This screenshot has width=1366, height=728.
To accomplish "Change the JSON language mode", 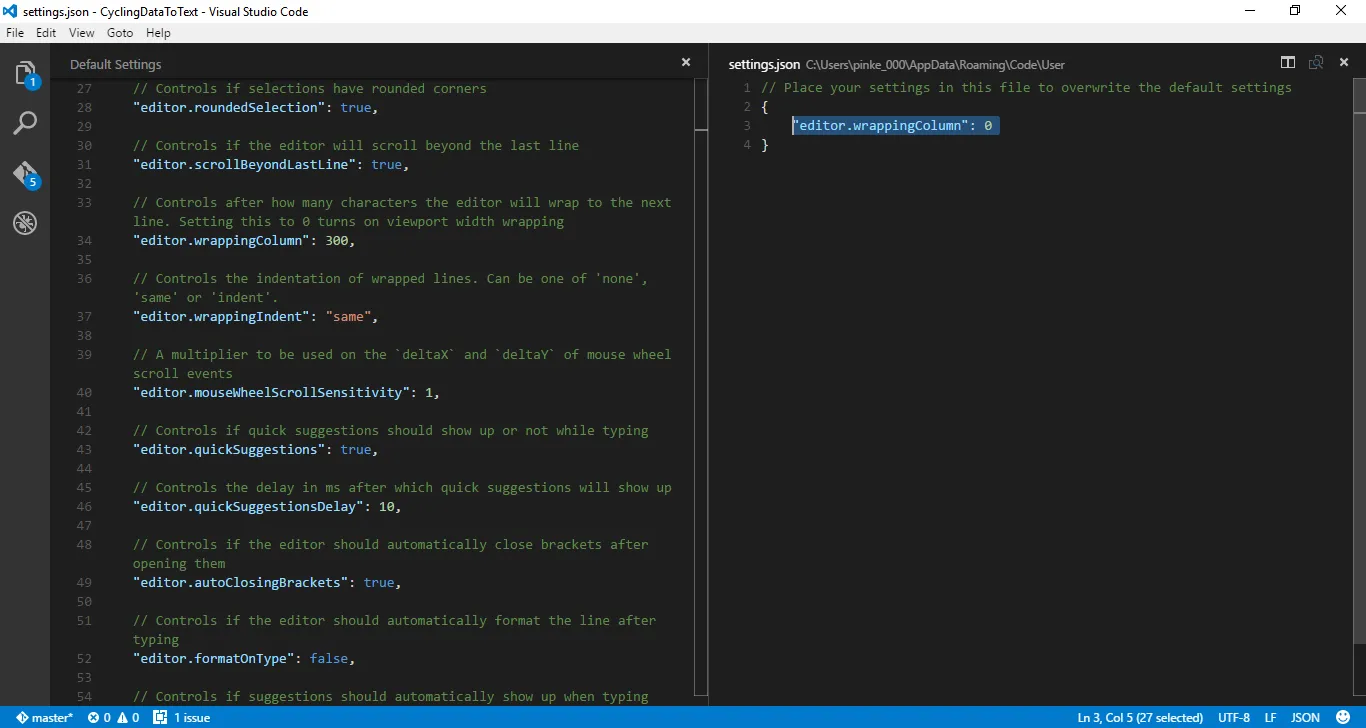I will pyautogui.click(x=1305, y=717).
